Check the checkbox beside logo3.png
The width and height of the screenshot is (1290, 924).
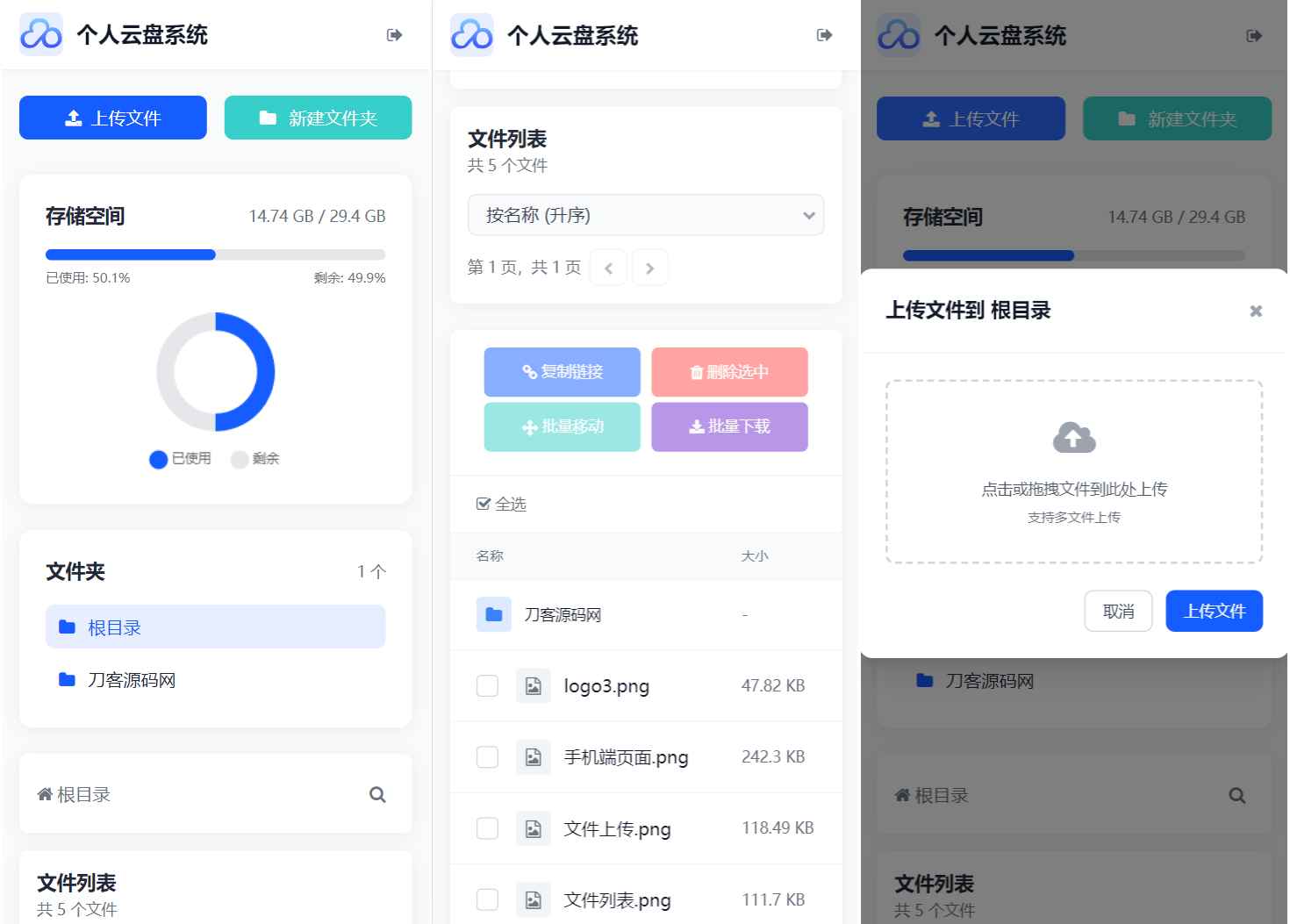pos(487,685)
